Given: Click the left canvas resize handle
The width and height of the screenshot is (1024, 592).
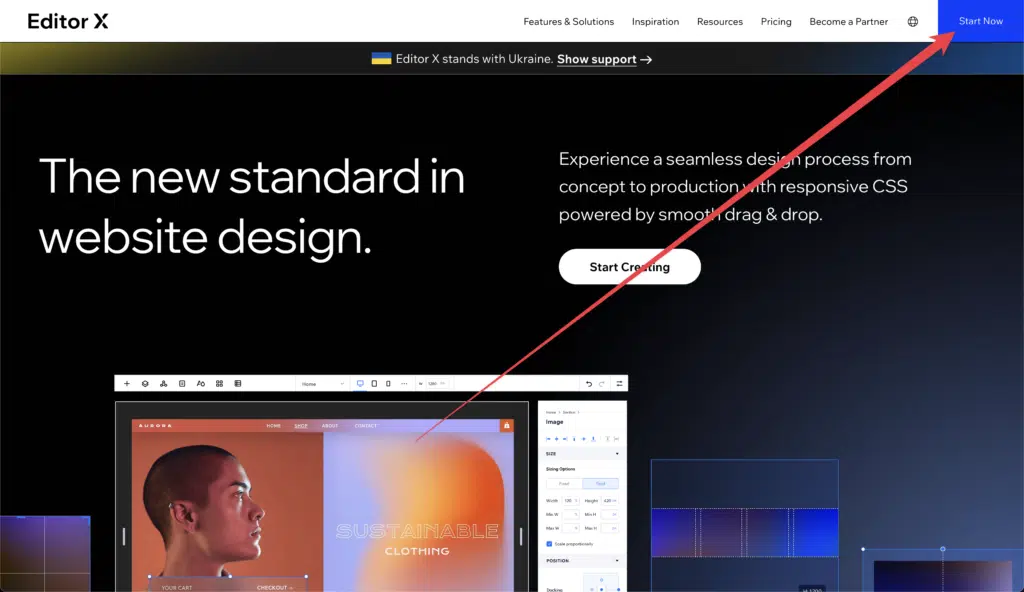Looking at the screenshot, I should (123, 536).
